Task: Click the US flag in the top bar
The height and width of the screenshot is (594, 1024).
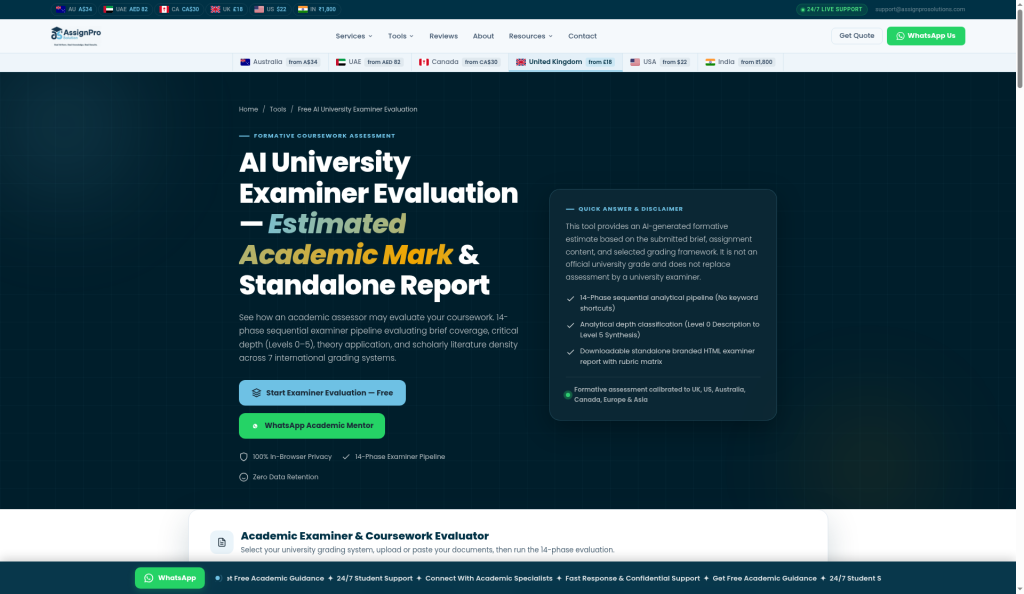Action: 259,9
